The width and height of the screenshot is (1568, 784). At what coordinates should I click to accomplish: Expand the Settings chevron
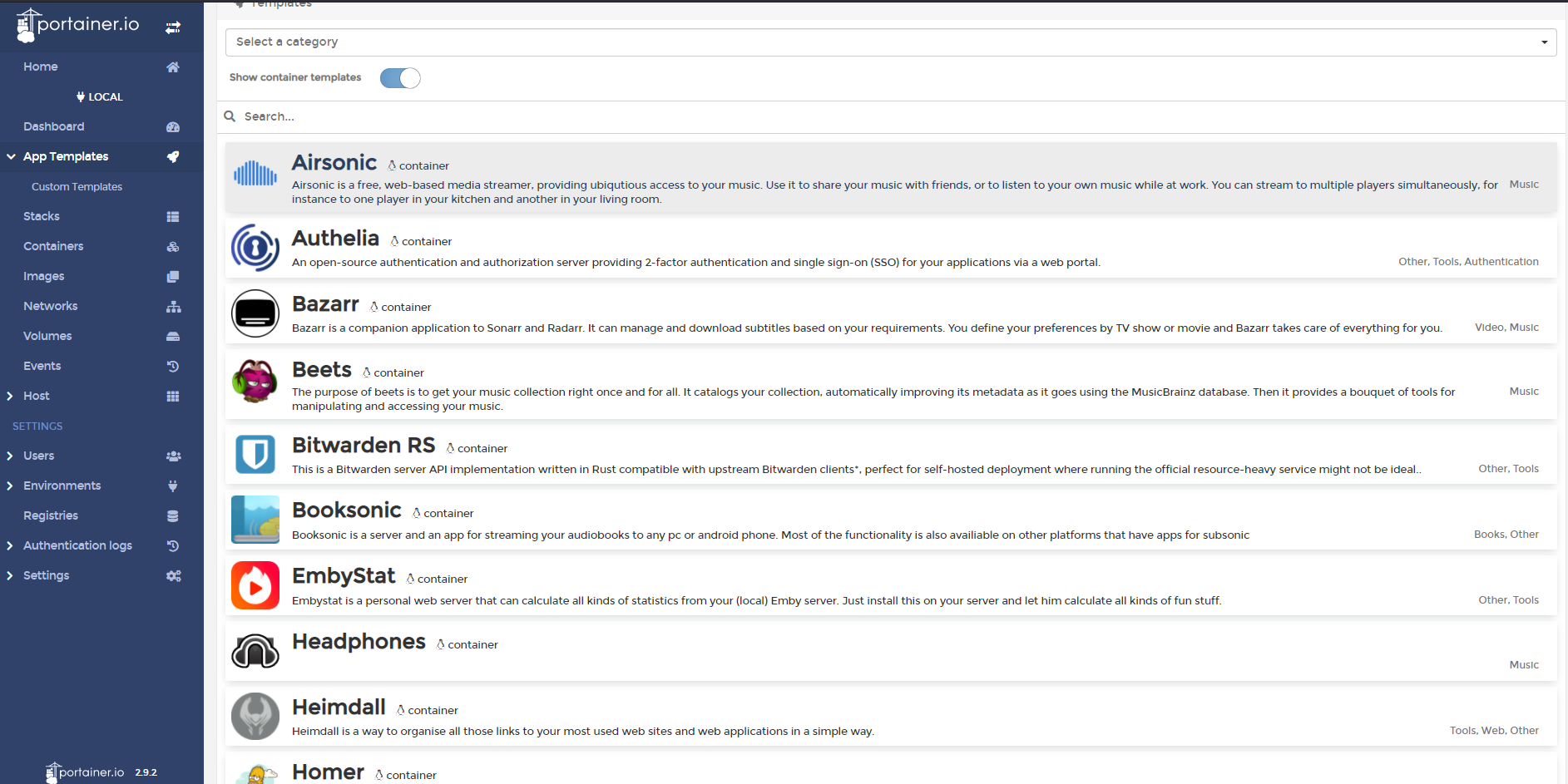pyautogui.click(x=10, y=576)
